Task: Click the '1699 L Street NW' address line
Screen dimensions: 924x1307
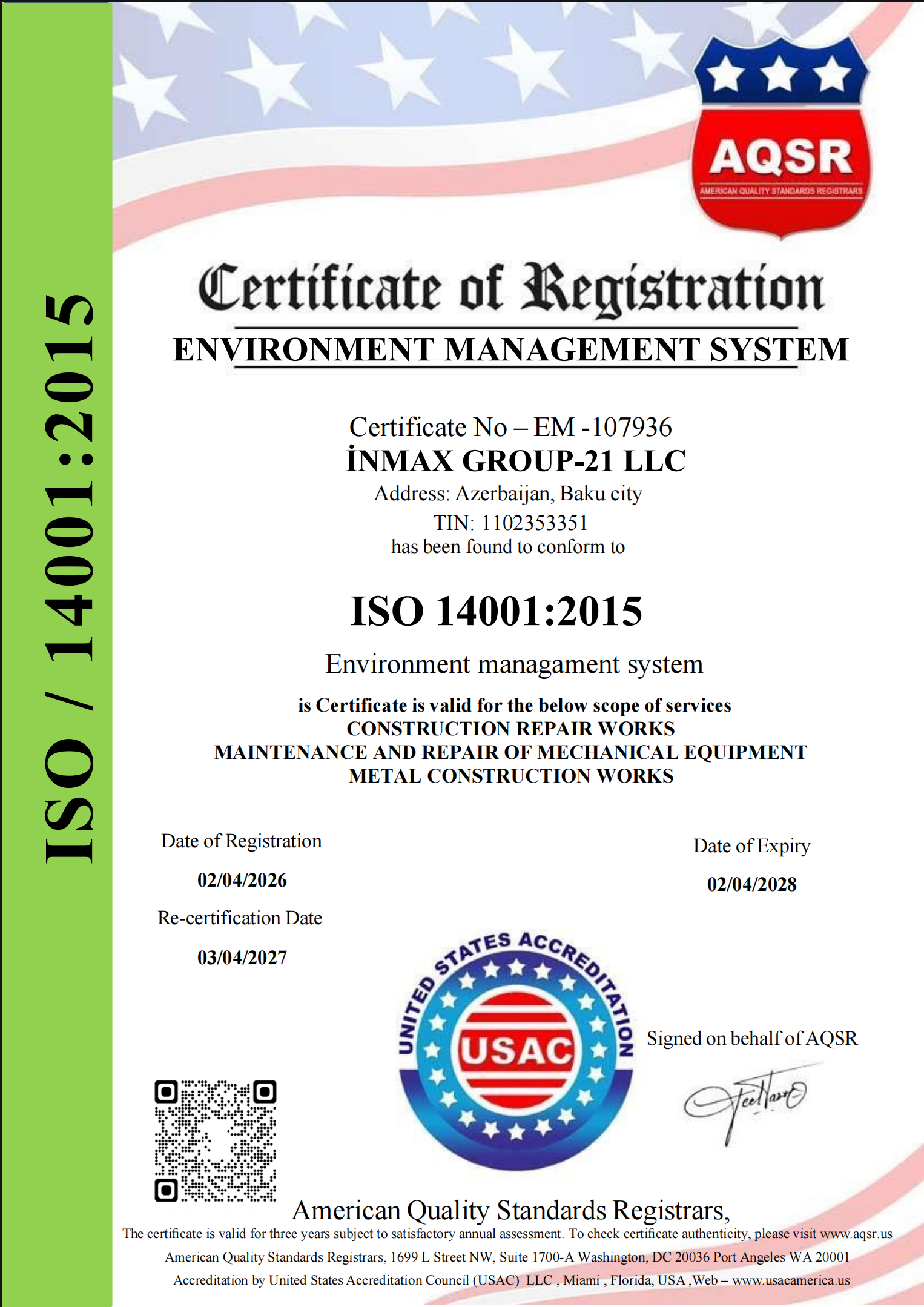Action: click(507, 1257)
